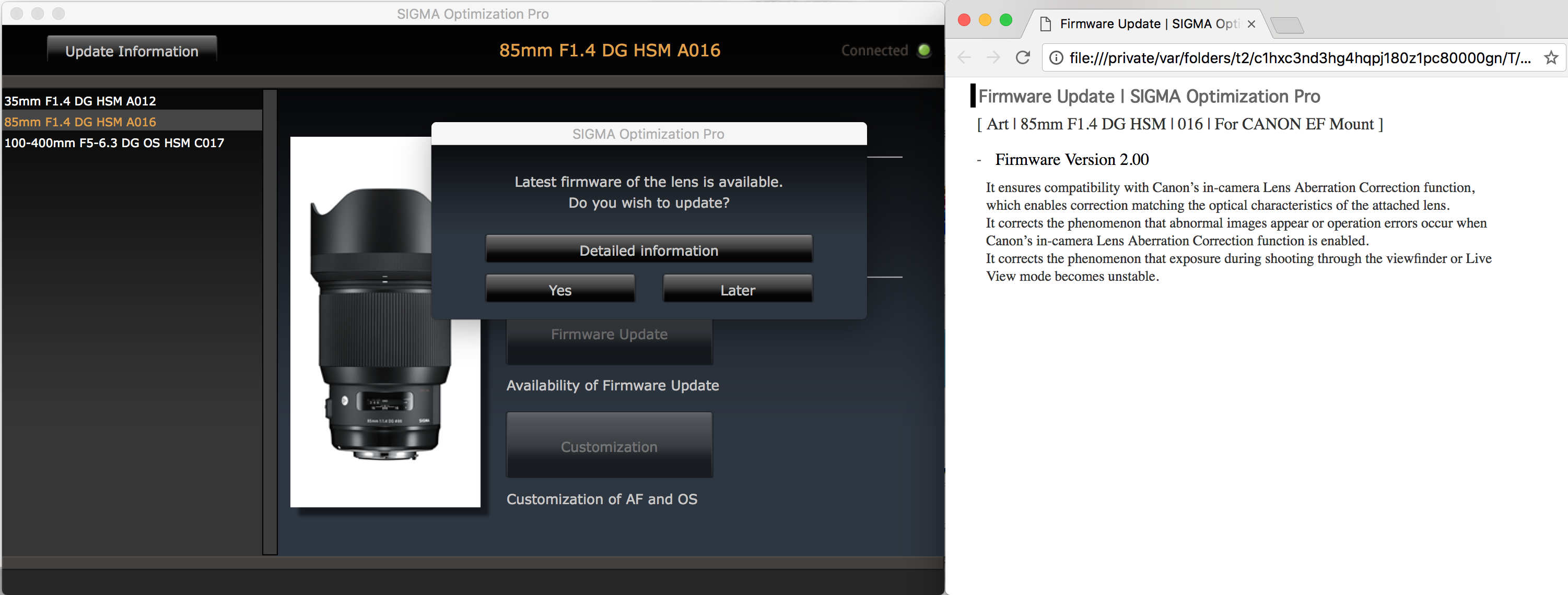Viewport: 1568px width, 595px height.
Task: Open the Customization button
Action: point(610,445)
